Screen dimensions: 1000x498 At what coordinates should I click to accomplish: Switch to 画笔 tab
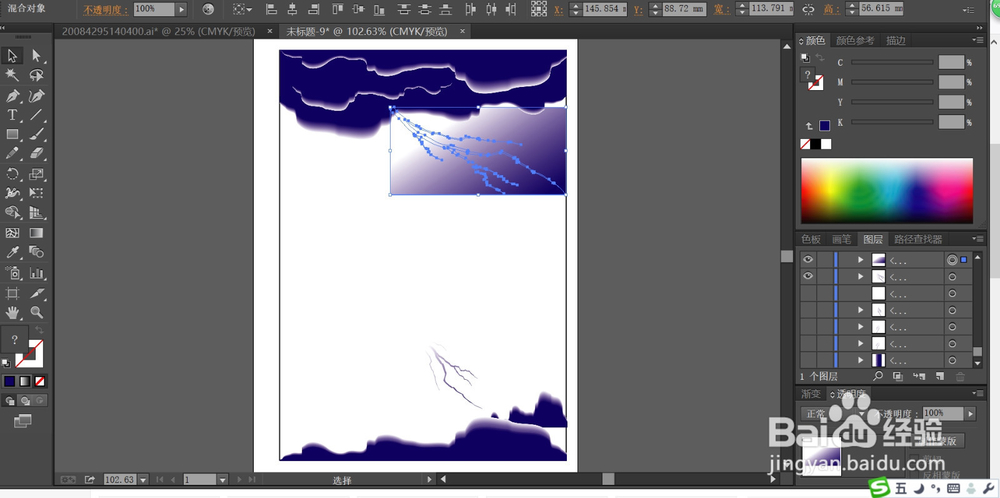tap(841, 239)
